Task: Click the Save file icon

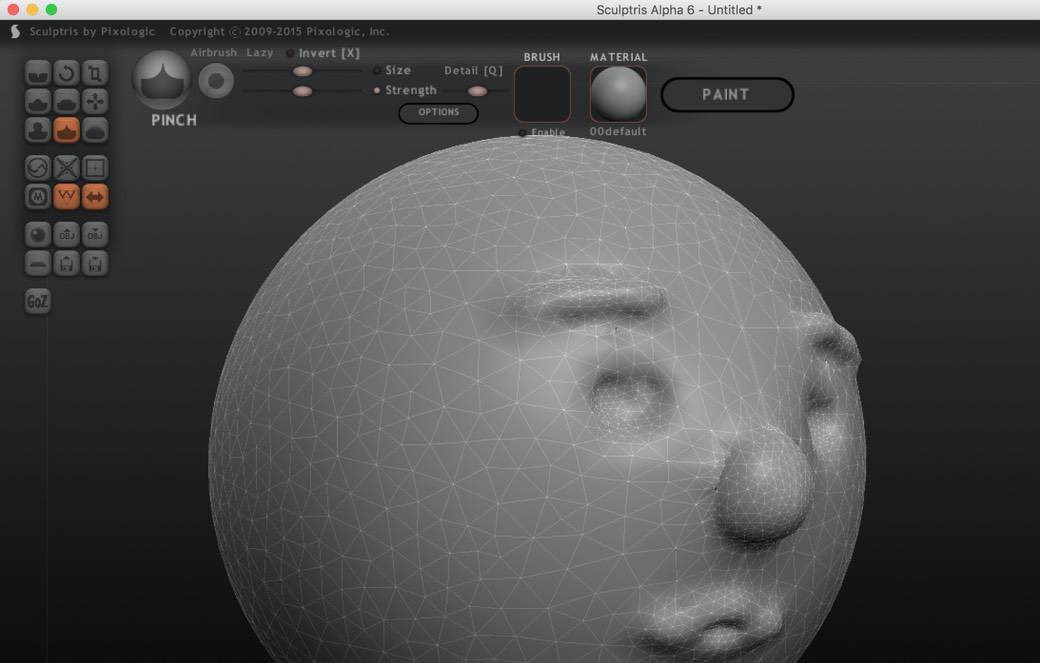Action: [x=95, y=263]
